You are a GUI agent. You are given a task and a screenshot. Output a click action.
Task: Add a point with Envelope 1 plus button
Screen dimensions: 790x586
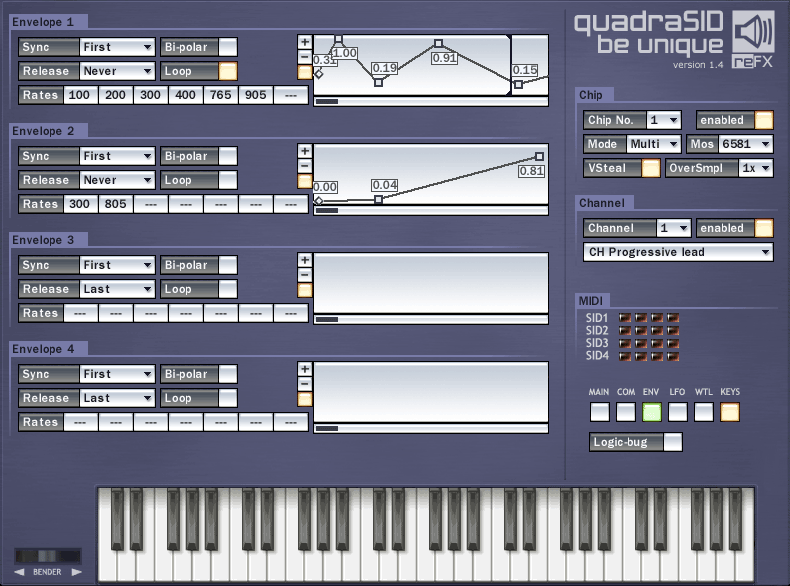305,42
